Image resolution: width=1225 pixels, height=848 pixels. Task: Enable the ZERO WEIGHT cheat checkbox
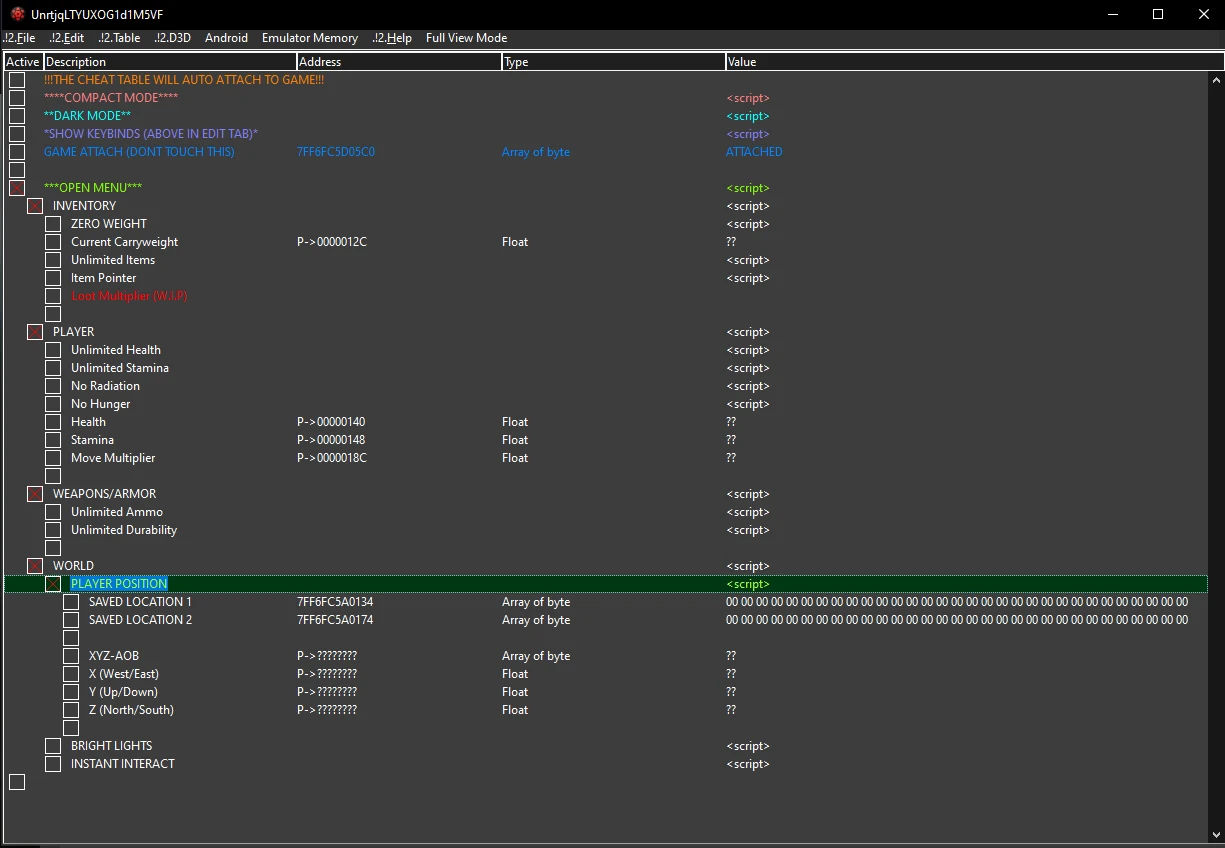click(53, 224)
